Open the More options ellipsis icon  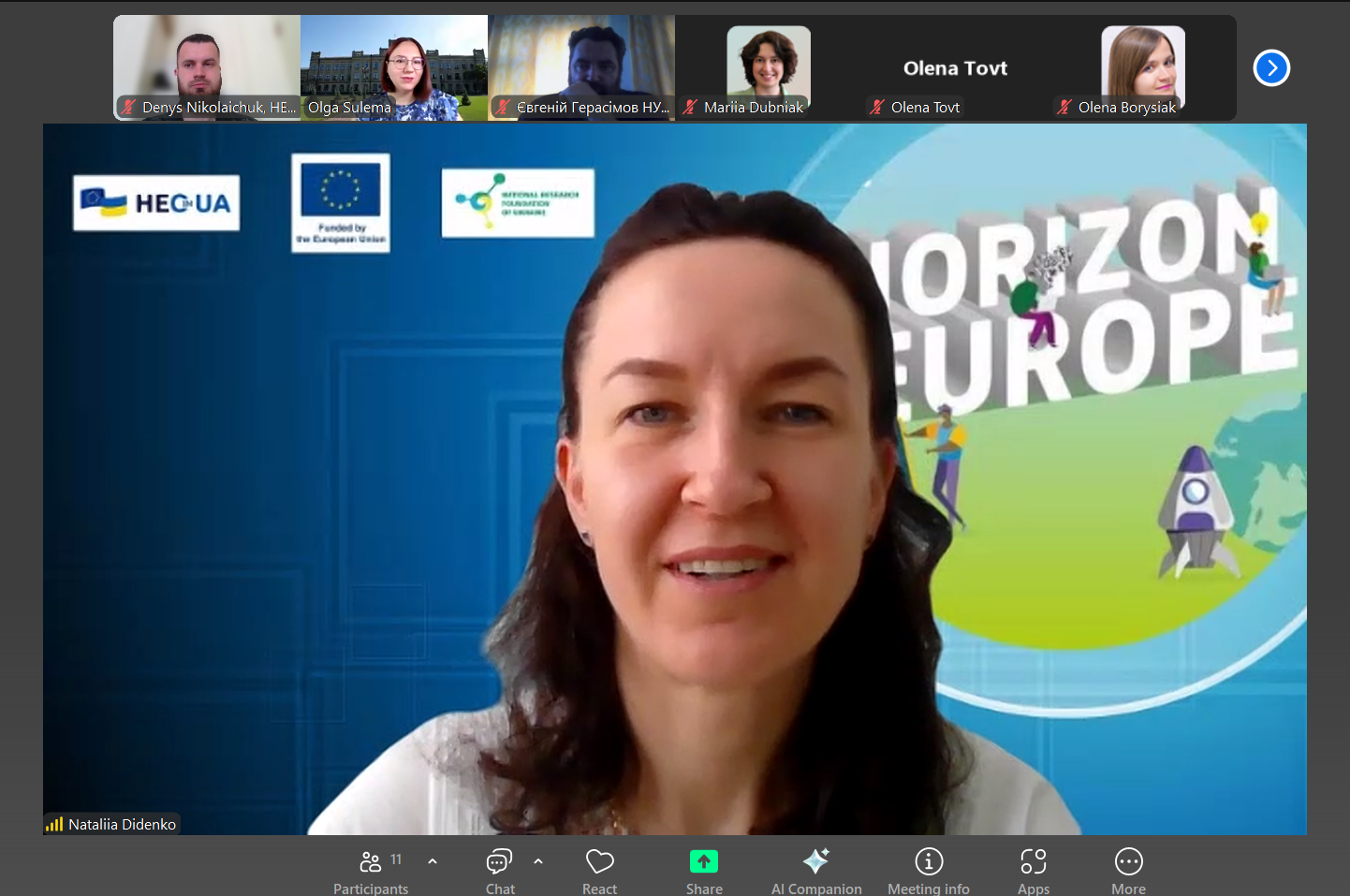tap(1129, 861)
